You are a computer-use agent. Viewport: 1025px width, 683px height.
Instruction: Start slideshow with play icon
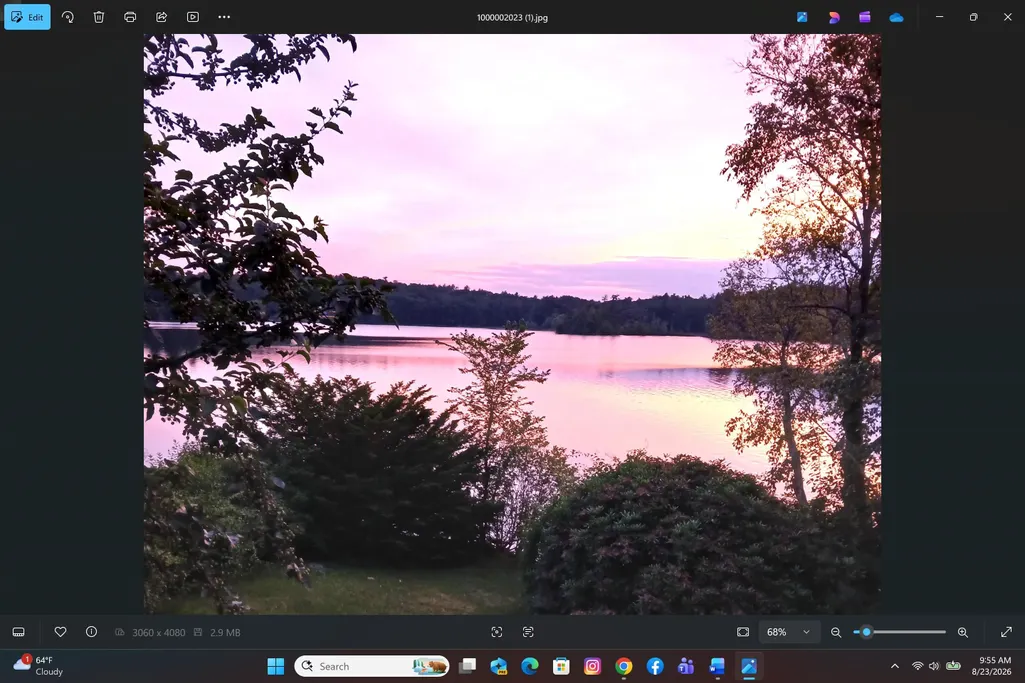(x=193, y=17)
